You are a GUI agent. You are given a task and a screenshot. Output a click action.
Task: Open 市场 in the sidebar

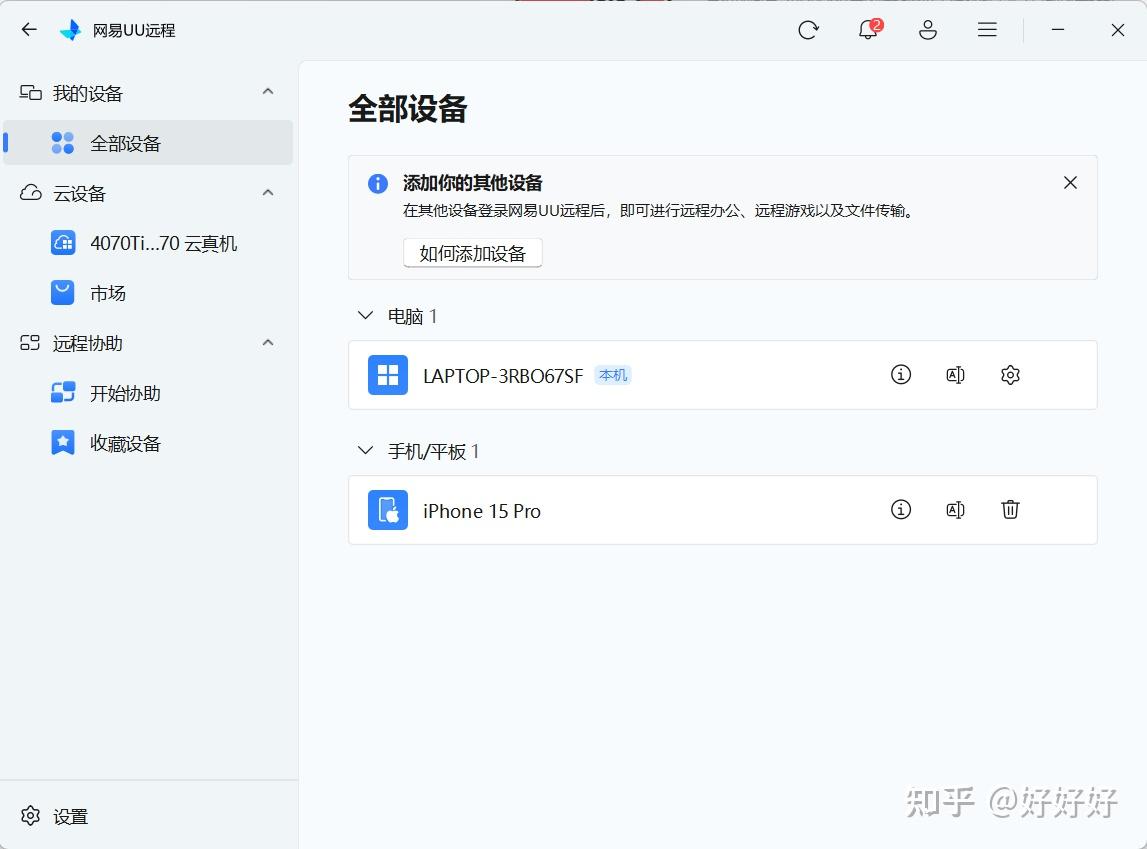(148, 293)
